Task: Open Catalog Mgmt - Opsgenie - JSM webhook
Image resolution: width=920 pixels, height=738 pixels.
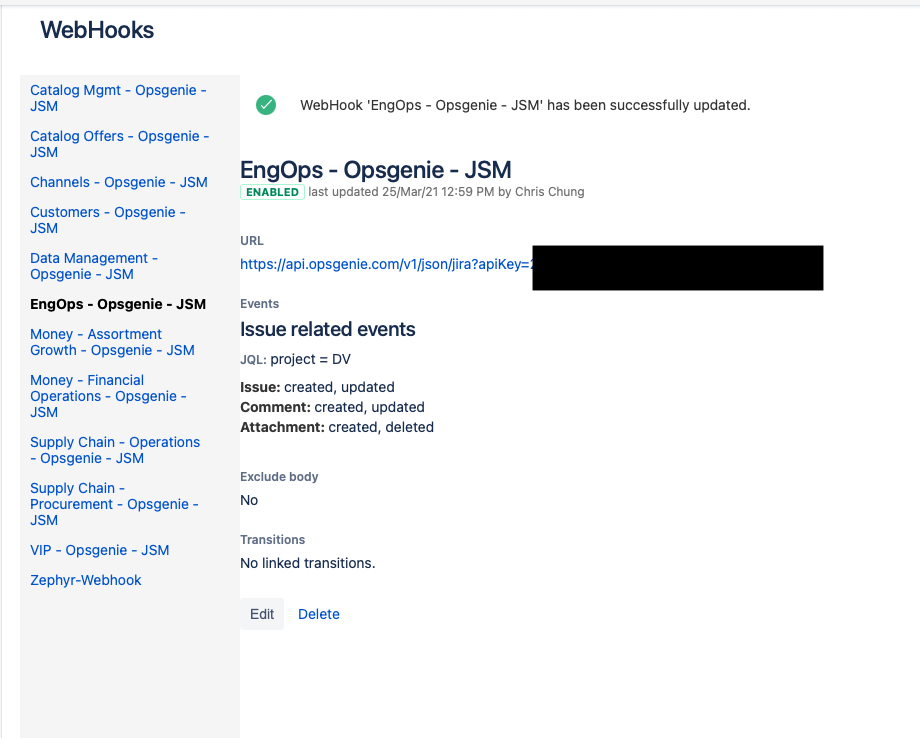Action: pyautogui.click(x=118, y=98)
